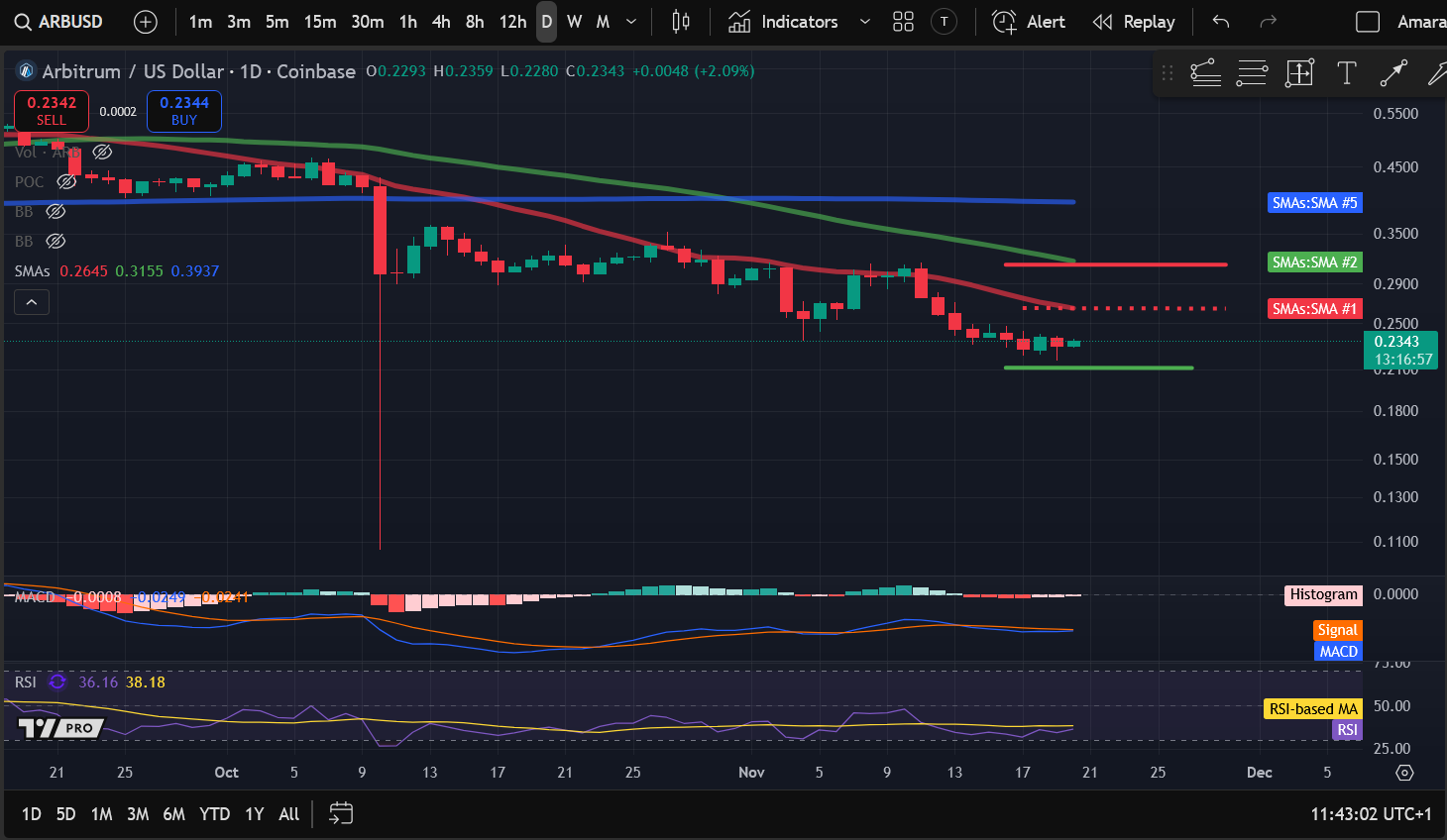Open the layout templates grid icon
The image size is (1447, 840).
[x=903, y=22]
